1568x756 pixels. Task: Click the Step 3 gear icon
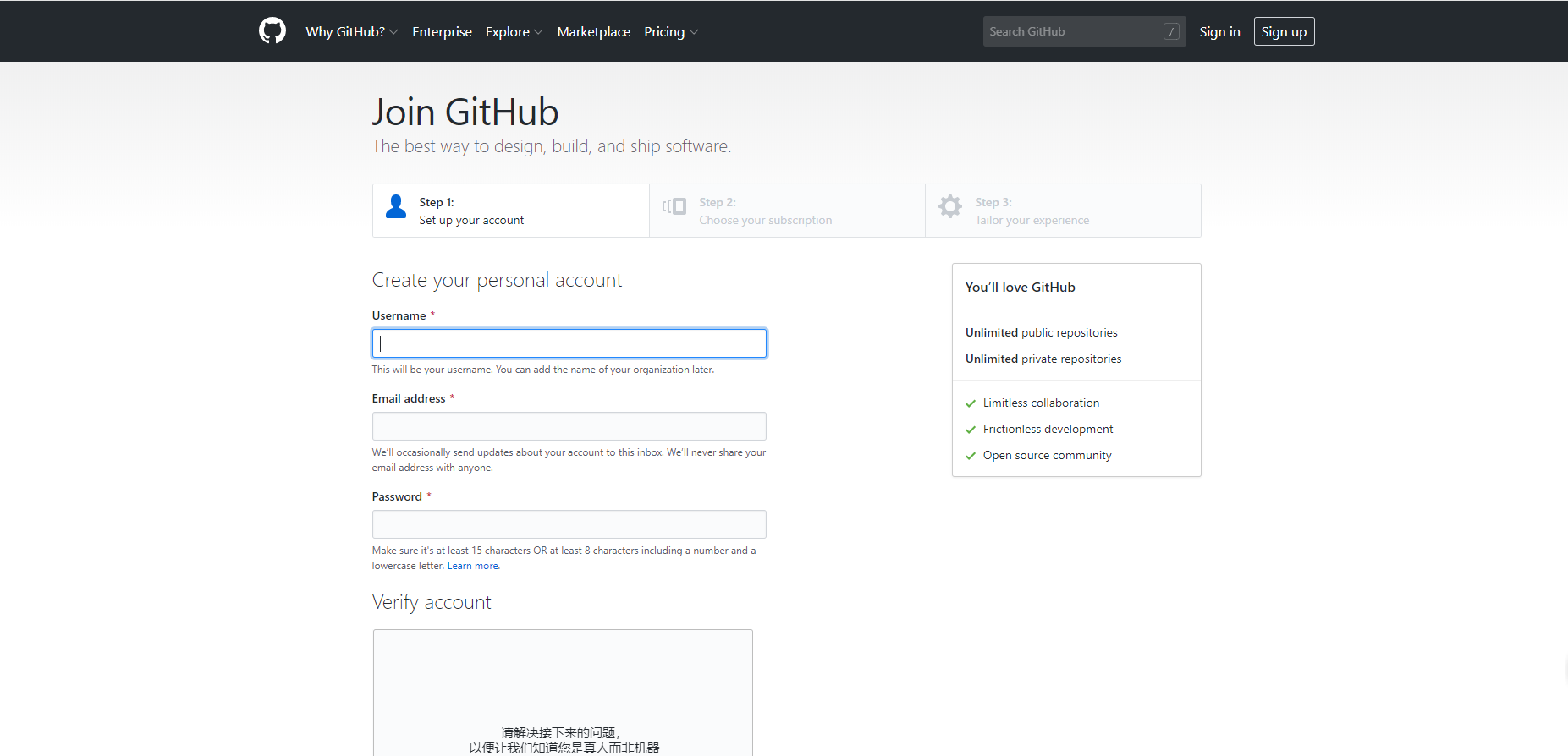(950, 206)
